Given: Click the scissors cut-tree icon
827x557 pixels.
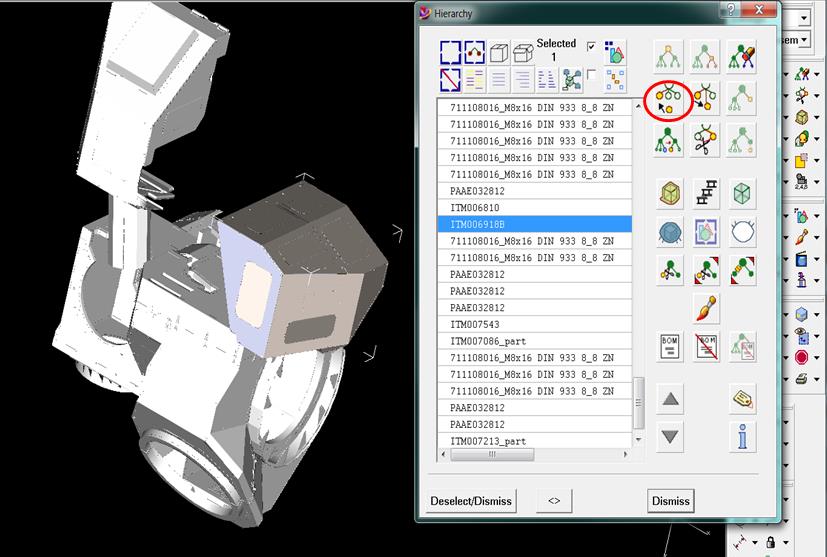Looking at the screenshot, I should coord(705,141).
